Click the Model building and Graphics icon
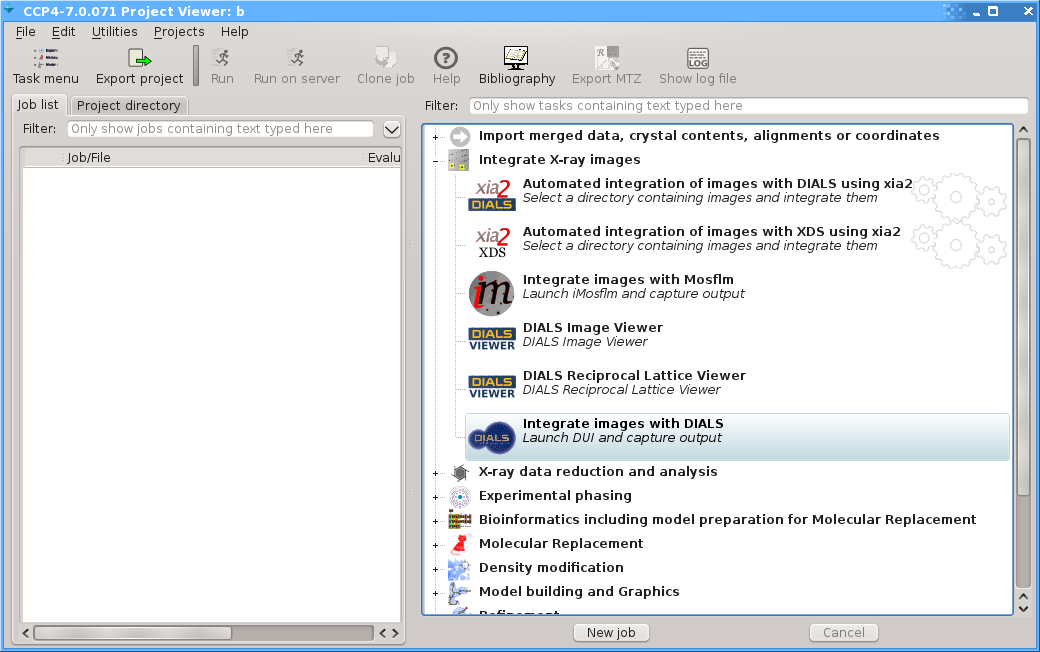The image size is (1040, 652). pos(460,592)
